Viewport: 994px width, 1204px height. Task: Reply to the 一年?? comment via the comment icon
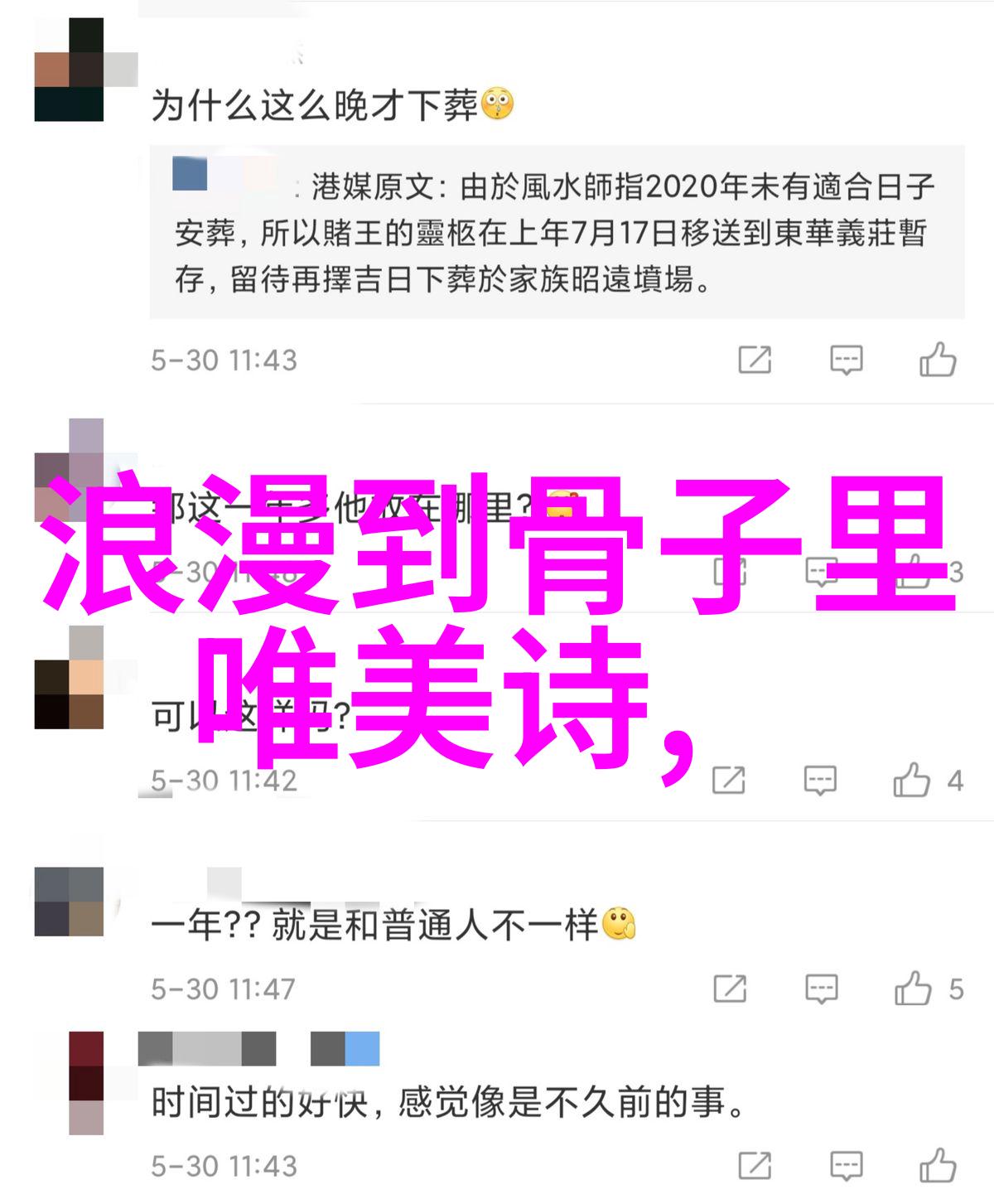point(821,989)
